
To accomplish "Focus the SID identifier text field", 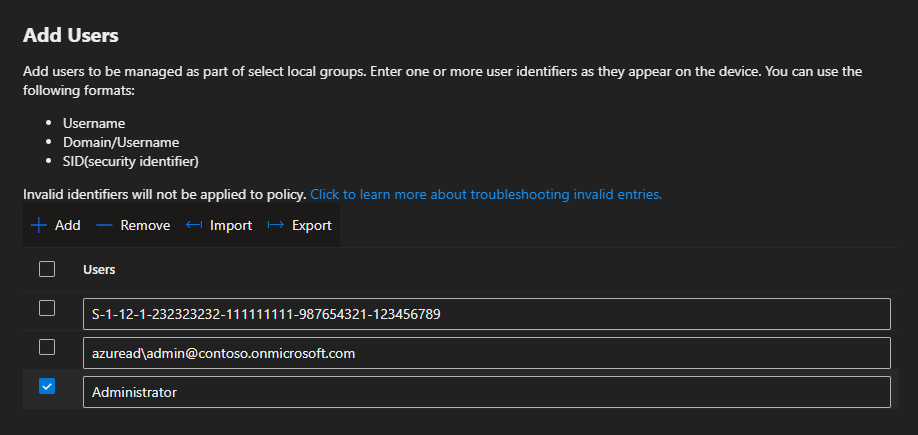I will click(486, 314).
